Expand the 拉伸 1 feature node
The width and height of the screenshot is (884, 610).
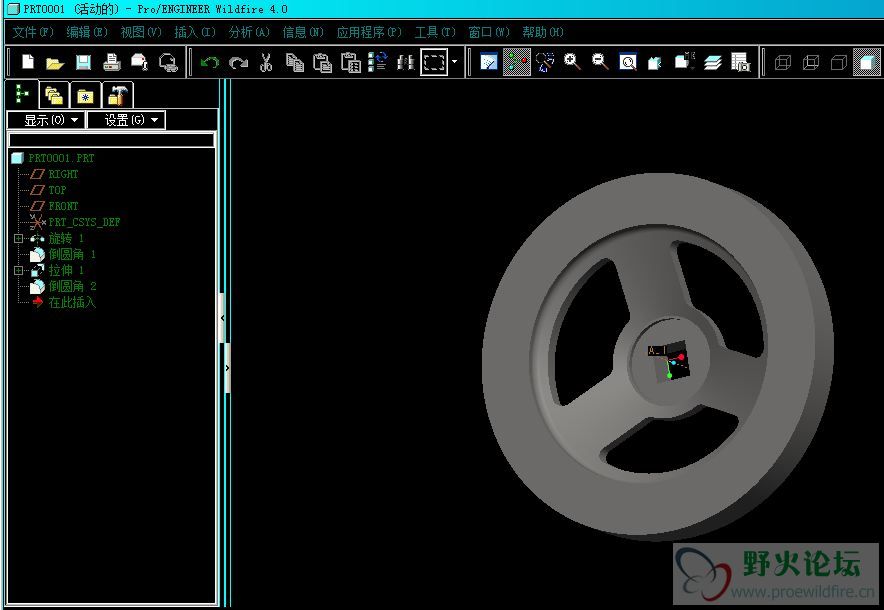[18, 271]
